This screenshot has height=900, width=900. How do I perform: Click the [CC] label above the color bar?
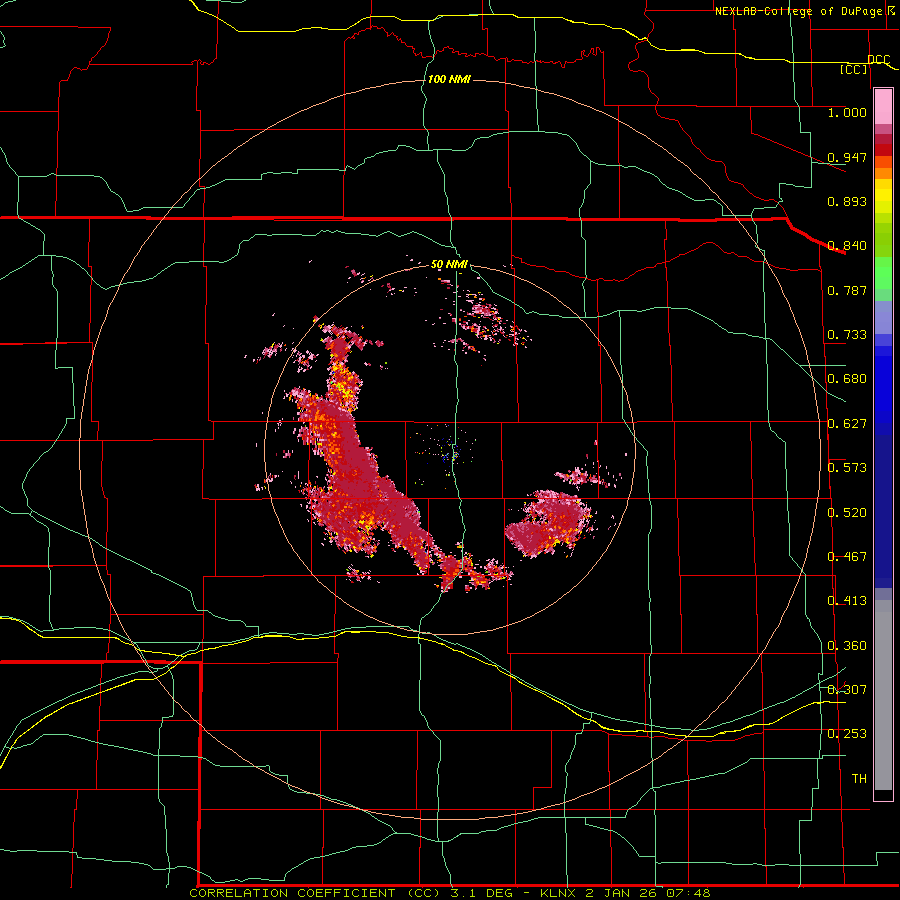click(x=854, y=69)
